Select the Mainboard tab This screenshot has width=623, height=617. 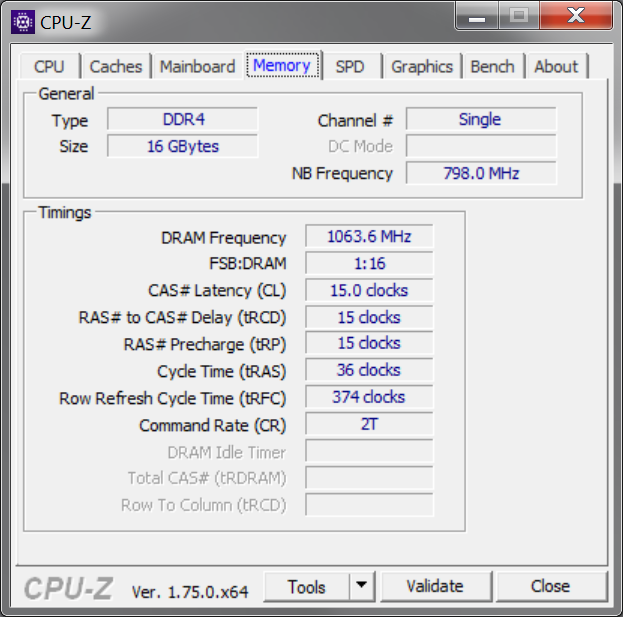[x=197, y=66]
